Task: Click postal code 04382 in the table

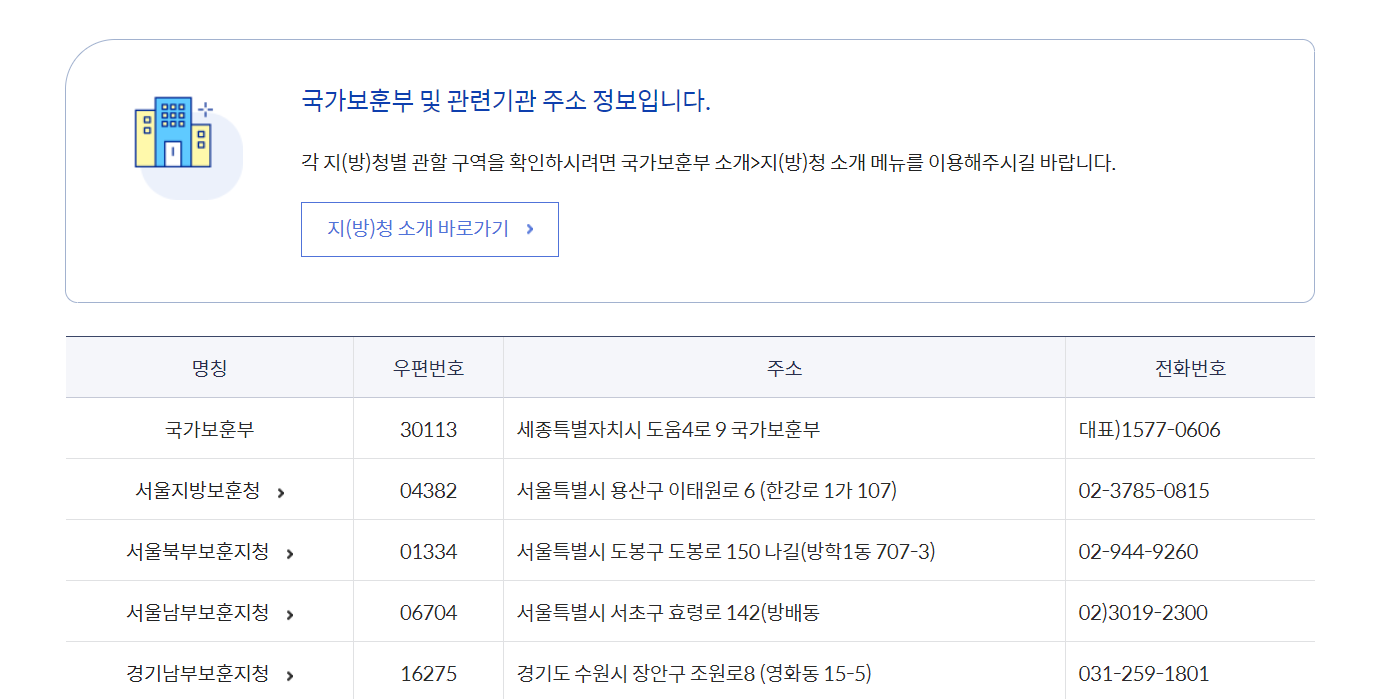Action: 428,489
